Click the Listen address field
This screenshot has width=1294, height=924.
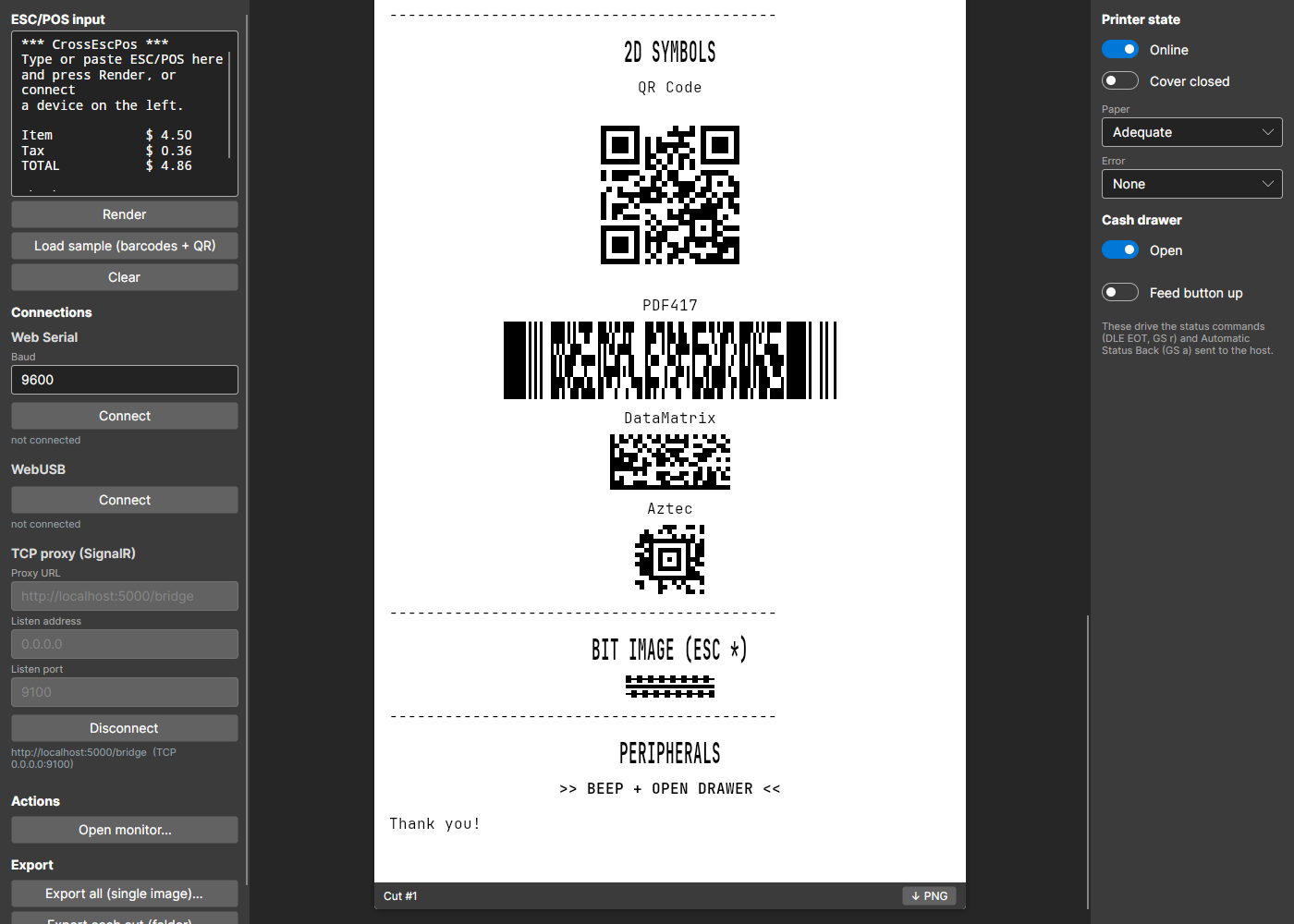(125, 644)
